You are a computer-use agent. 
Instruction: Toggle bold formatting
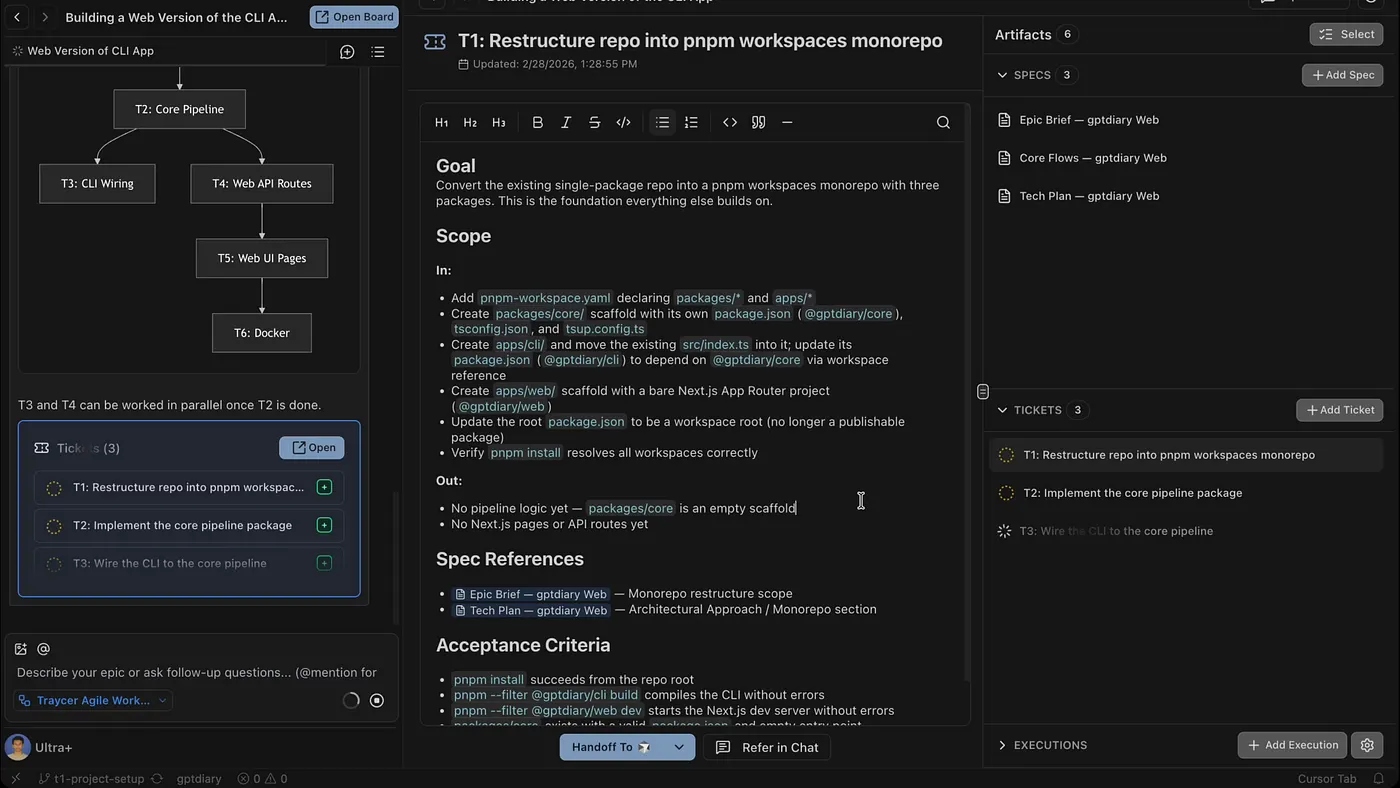537,122
